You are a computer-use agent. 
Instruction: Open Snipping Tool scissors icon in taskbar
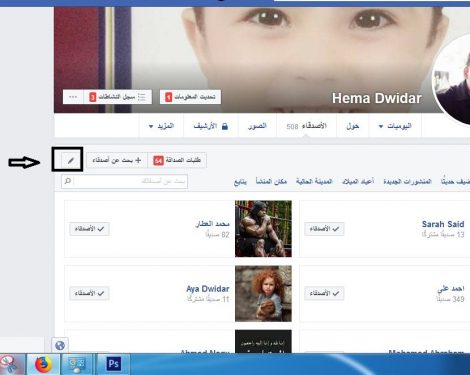(x=9, y=364)
